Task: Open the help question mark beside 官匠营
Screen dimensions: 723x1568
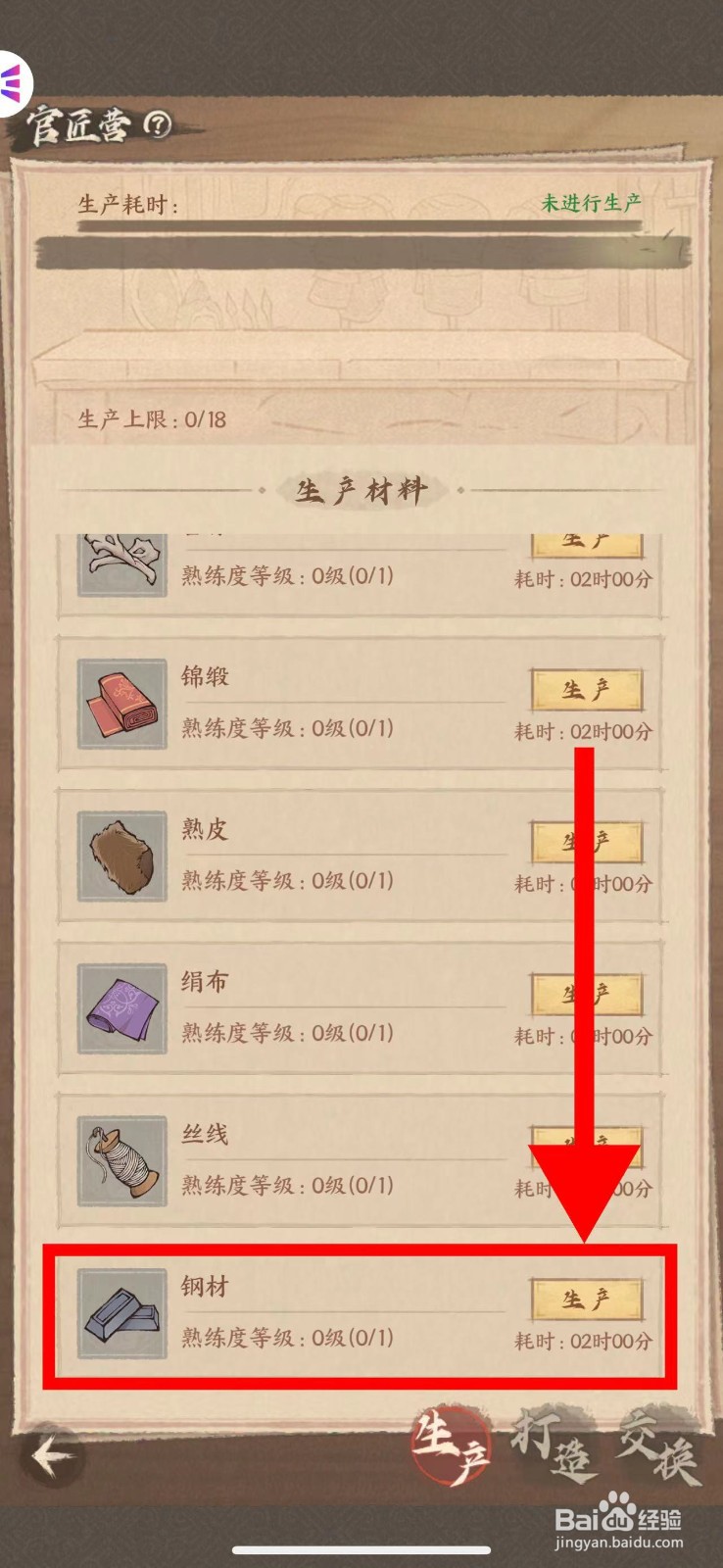Action: coord(158,123)
